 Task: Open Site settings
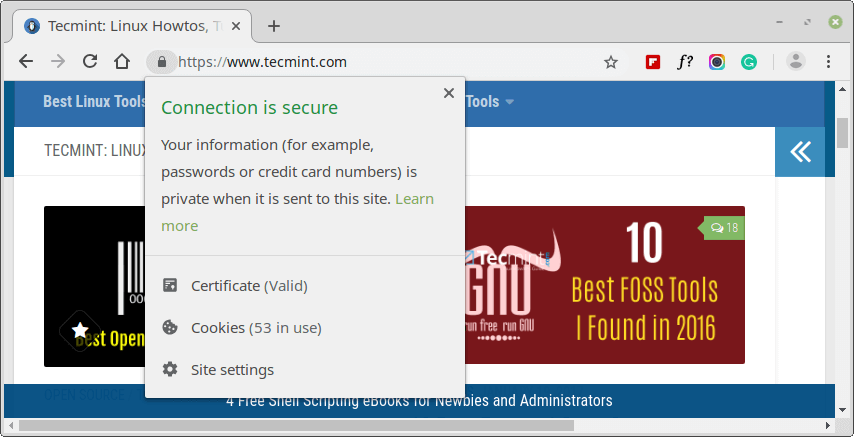pos(218,370)
